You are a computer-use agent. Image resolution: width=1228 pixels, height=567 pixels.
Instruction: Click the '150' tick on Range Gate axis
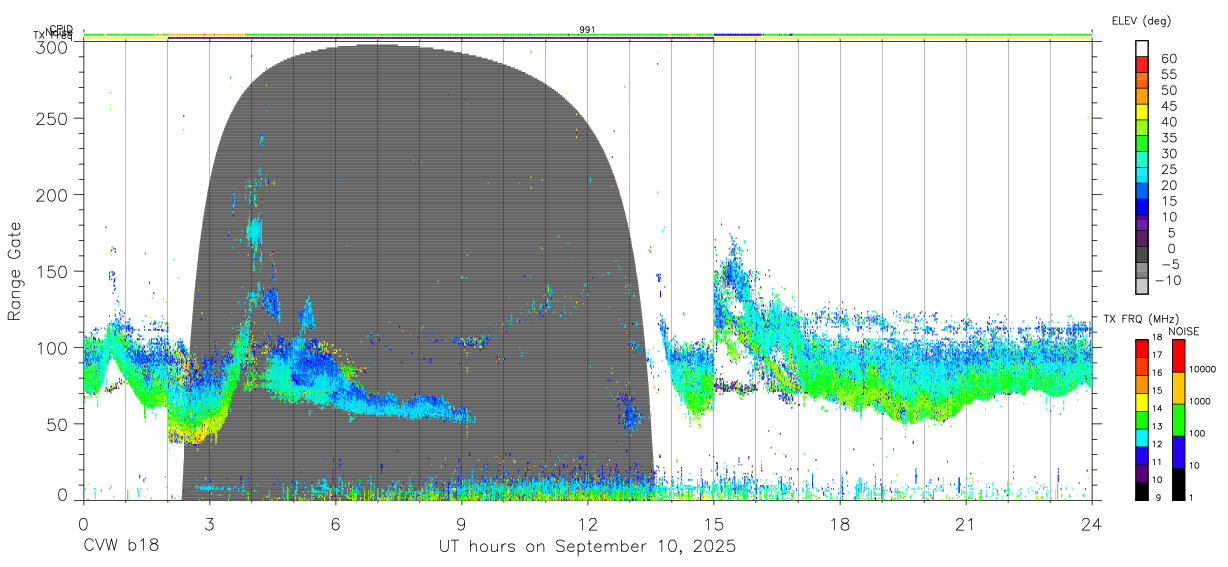[x=54, y=271]
